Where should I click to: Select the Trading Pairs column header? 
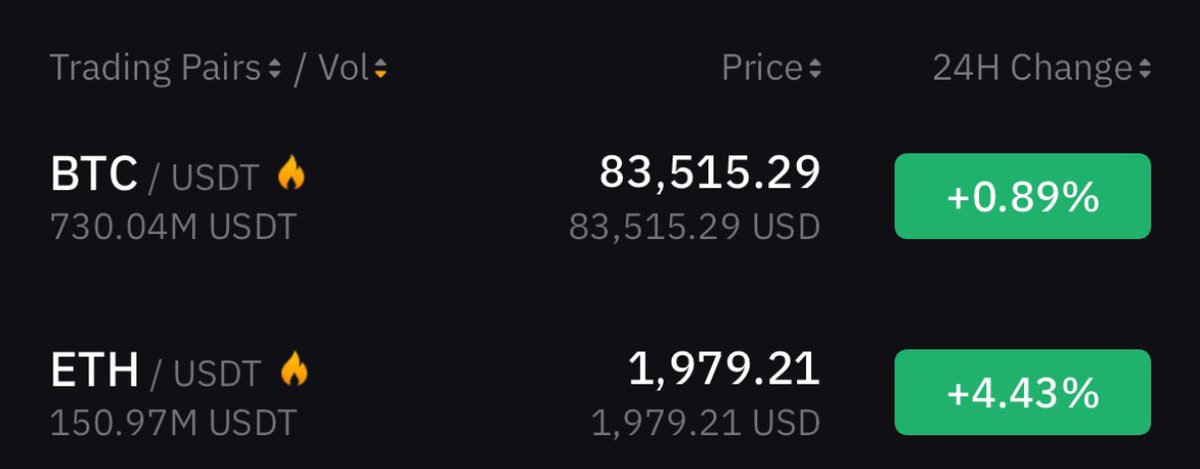pos(156,68)
